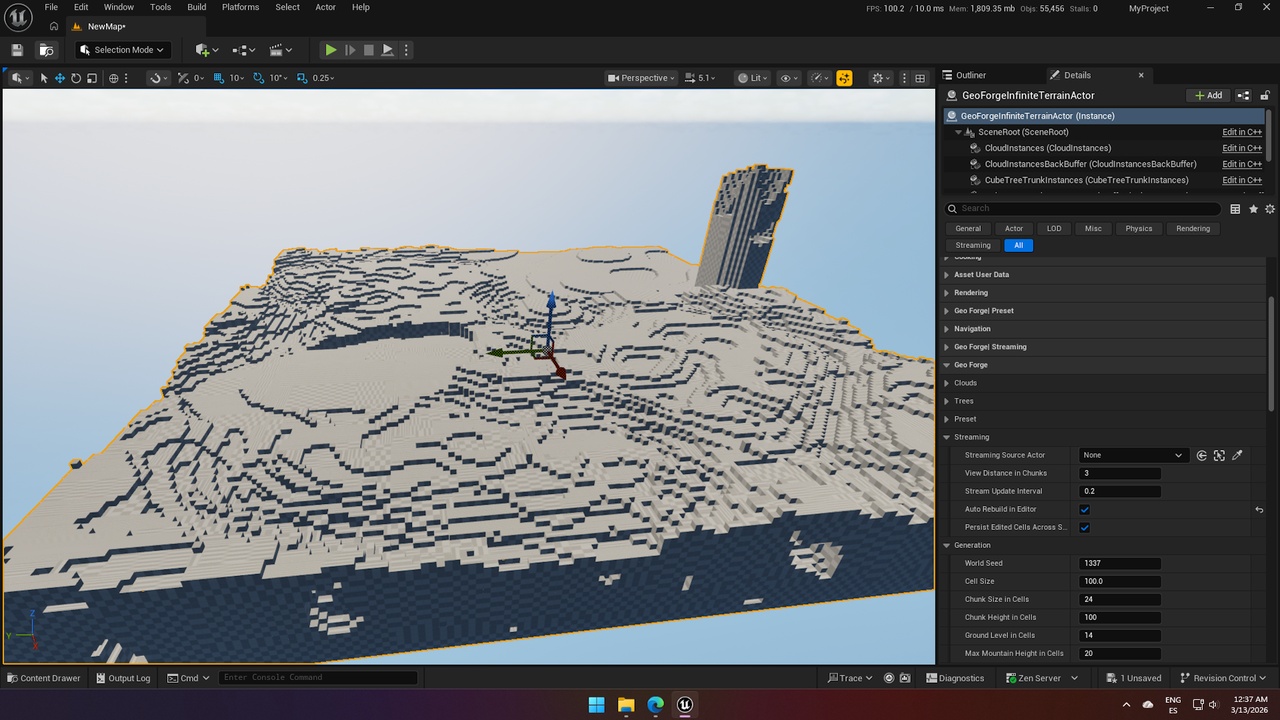This screenshot has width=1280, height=720.
Task: Open the Sequencer cinematics dropdown
Action: coord(281,50)
